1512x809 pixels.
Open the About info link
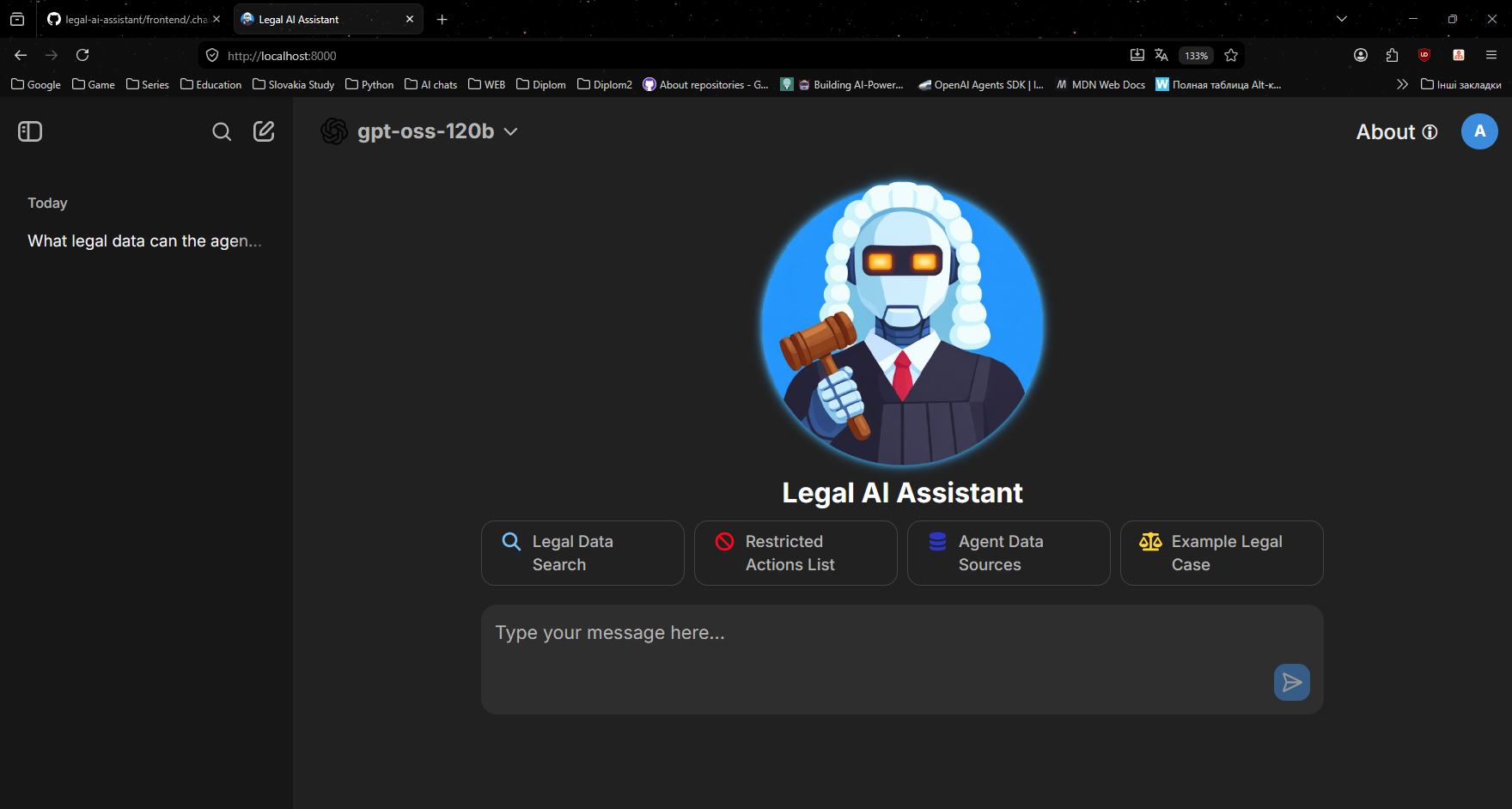(1396, 131)
